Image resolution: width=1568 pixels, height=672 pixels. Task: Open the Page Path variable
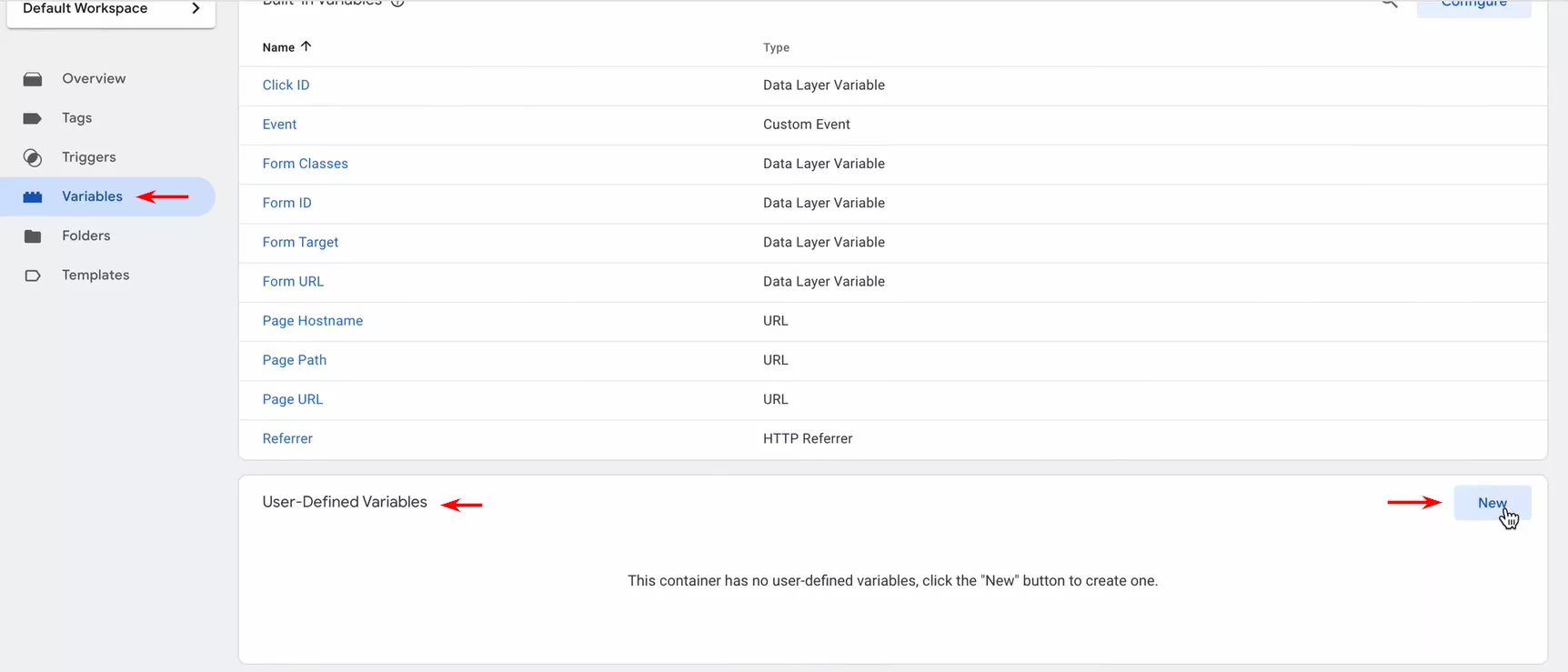294,360
